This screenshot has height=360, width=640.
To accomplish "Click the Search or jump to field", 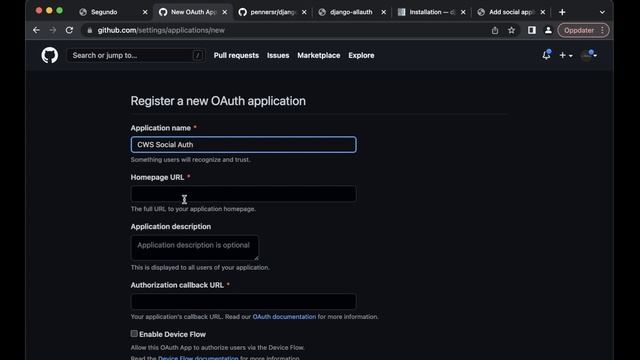I will [x=136, y=55].
